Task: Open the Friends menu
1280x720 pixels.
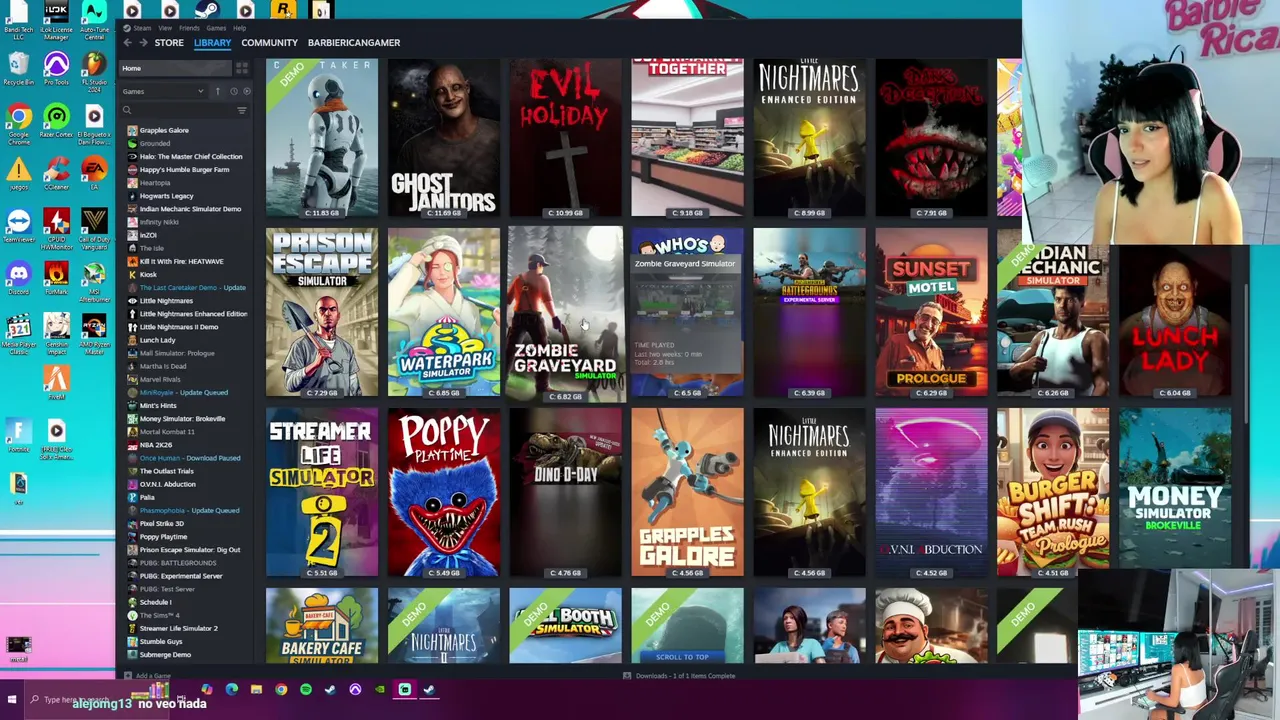Action: pyautogui.click(x=189, y=28)
